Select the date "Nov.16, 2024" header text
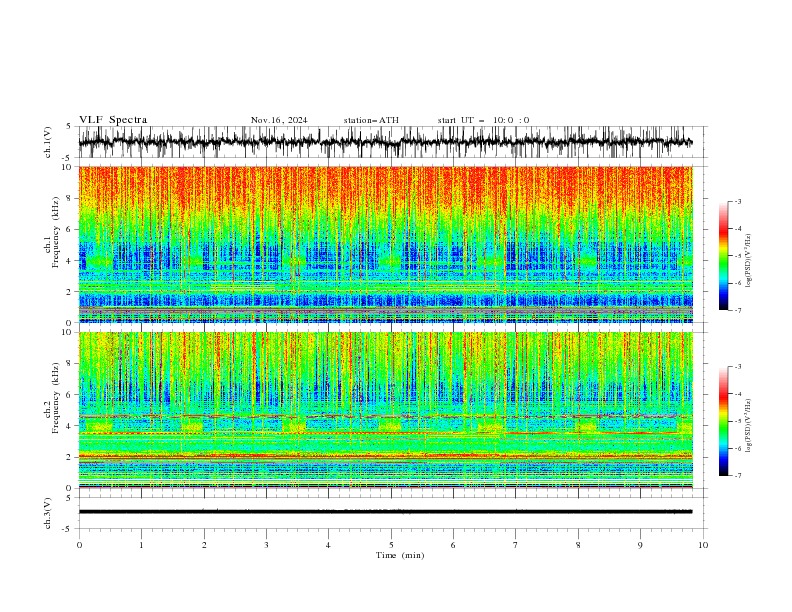The image size is (792, 612). click(279, 120)
